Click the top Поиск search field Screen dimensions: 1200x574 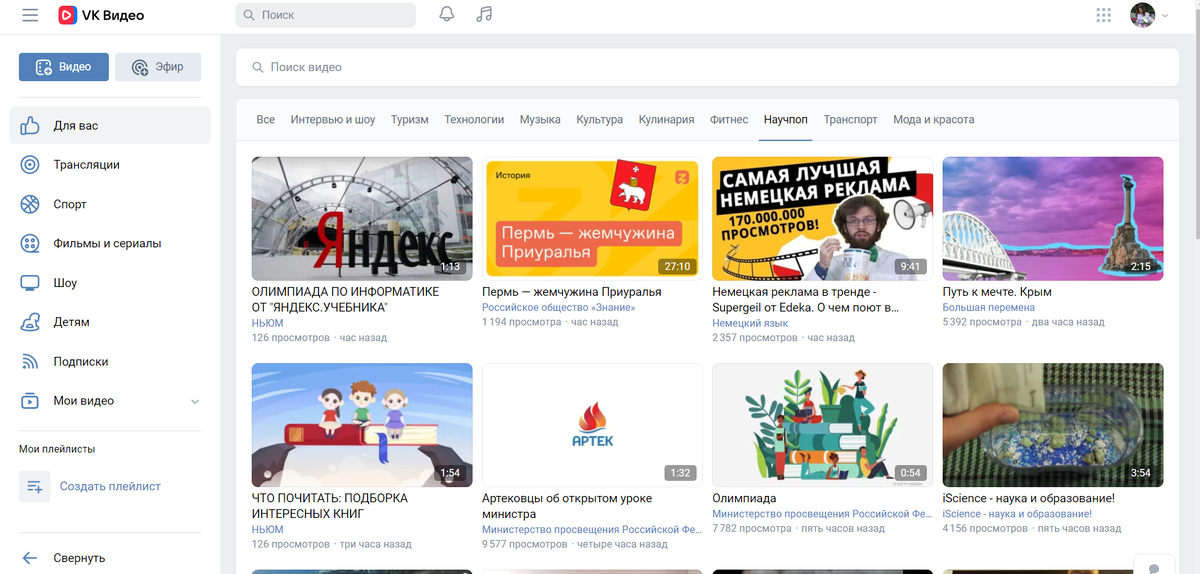pos(325,15)
